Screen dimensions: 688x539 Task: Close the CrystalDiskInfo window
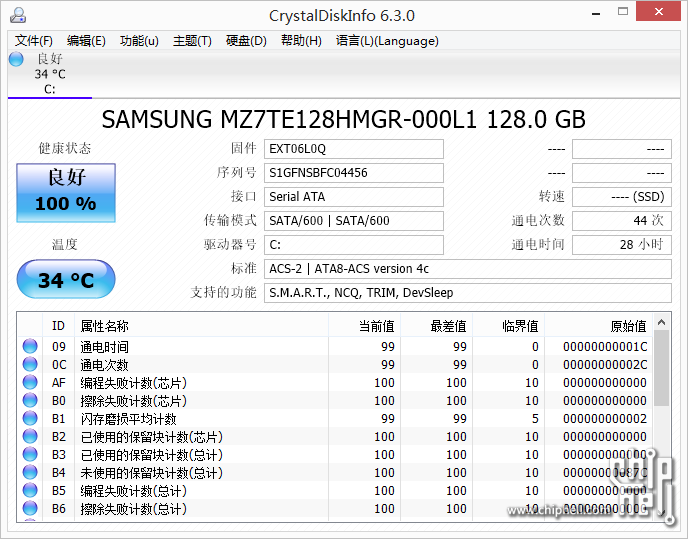pyautogui.click(x=659, y=12)
